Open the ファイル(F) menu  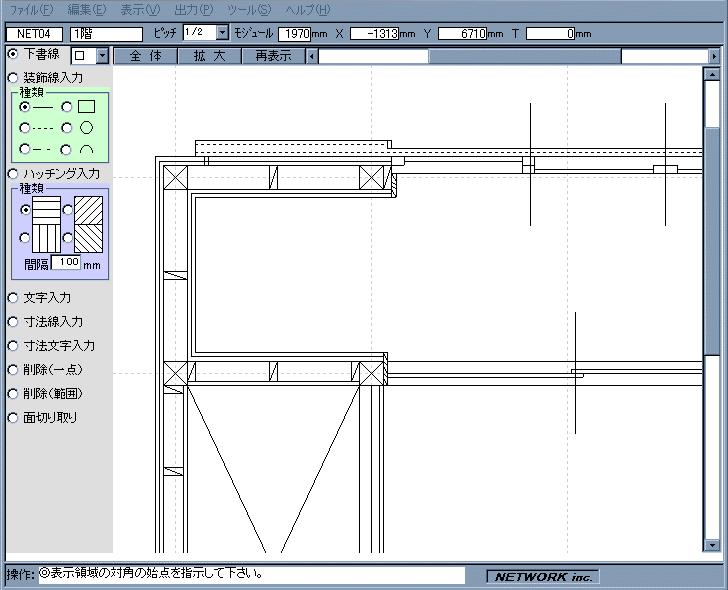click(x=32, y=10)
